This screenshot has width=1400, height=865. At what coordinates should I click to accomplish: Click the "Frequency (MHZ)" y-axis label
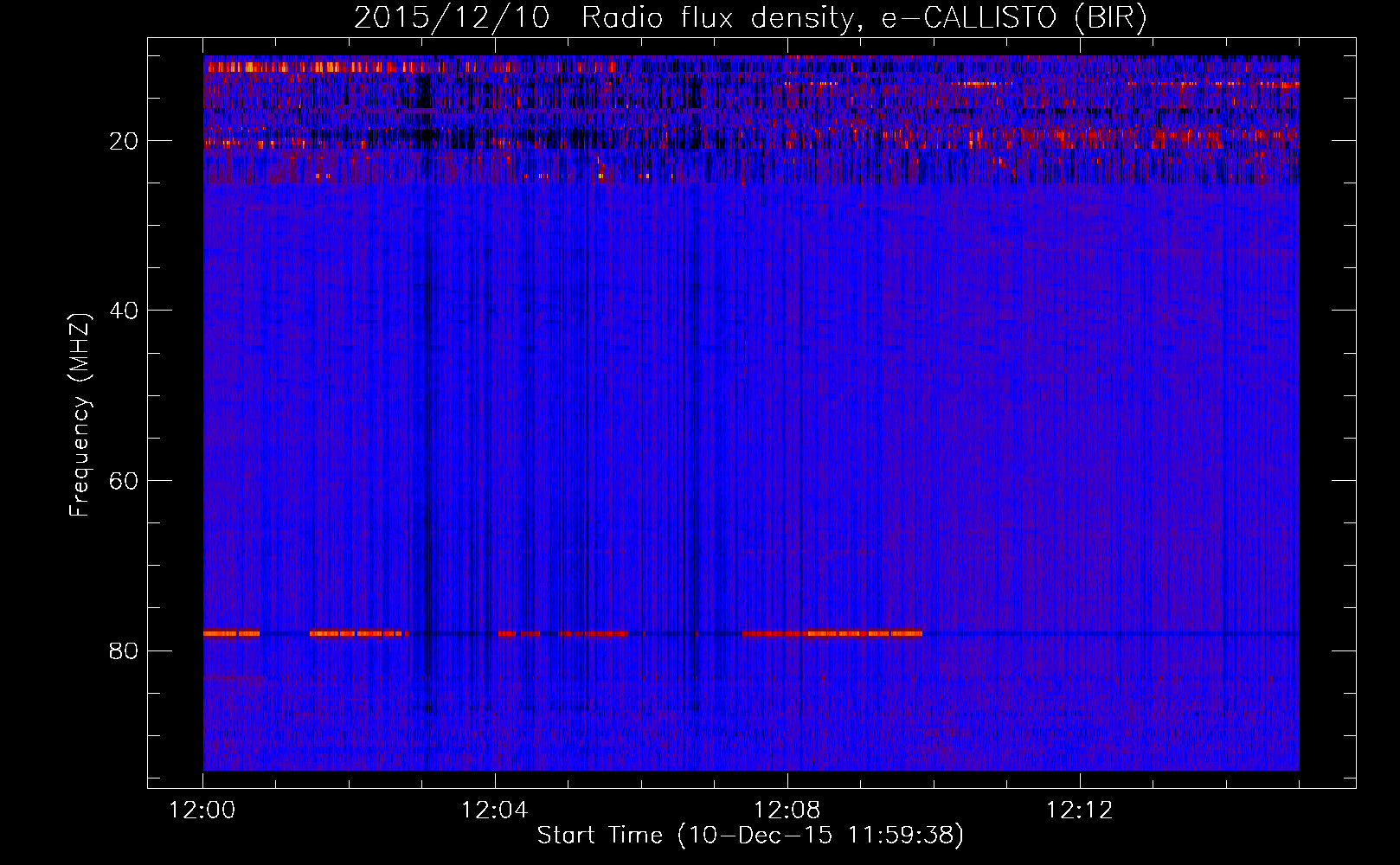click(80, 415)
